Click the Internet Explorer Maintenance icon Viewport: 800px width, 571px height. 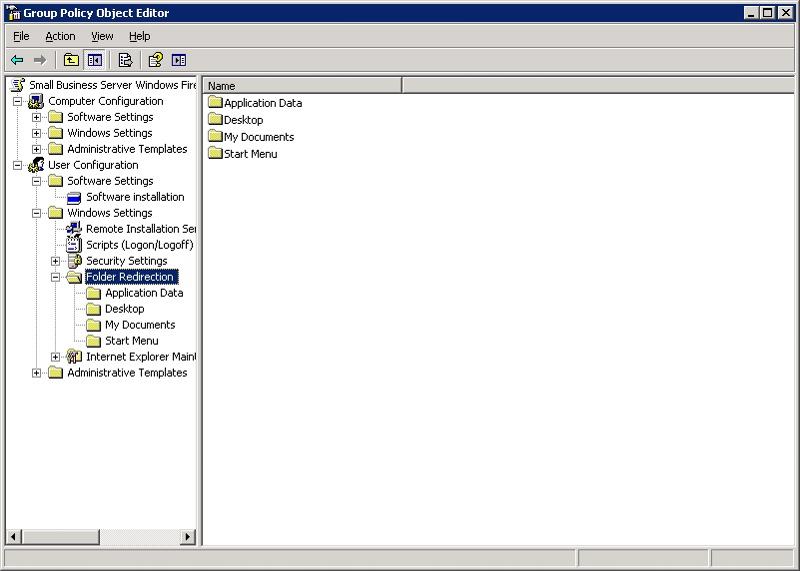[x=74, y=357]
